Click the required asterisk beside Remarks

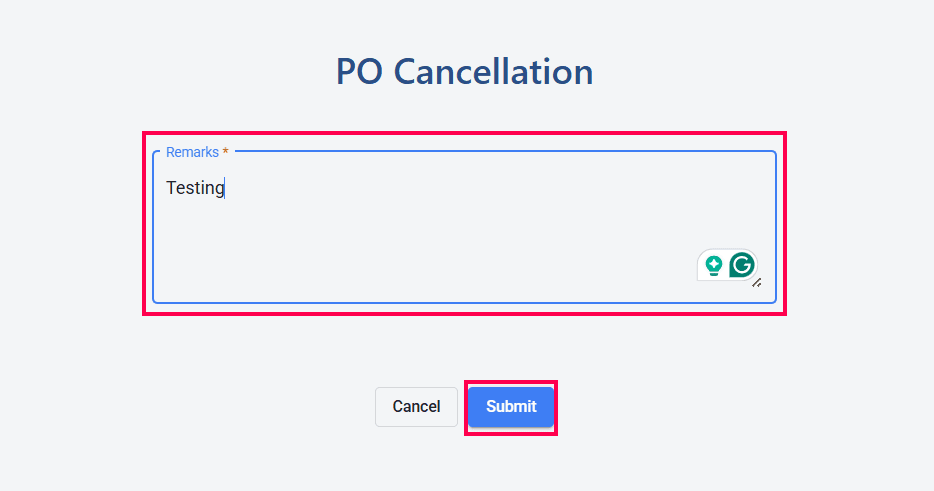(225, 152)
